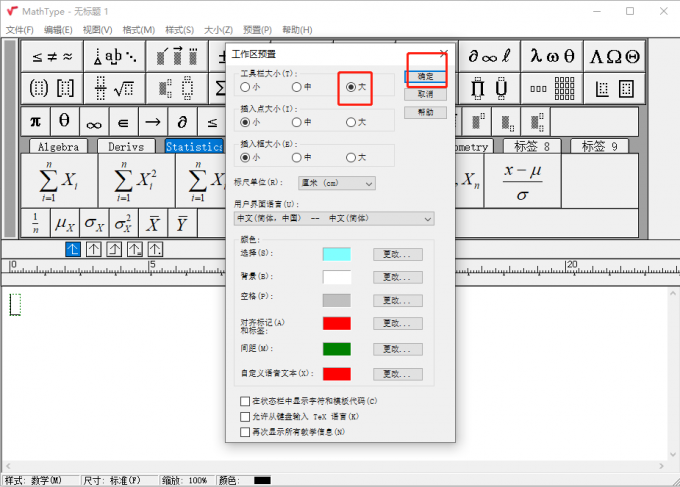
Task: Open relational symbols palette (≤ ≠ ≈)
Action: pos(52,56)
